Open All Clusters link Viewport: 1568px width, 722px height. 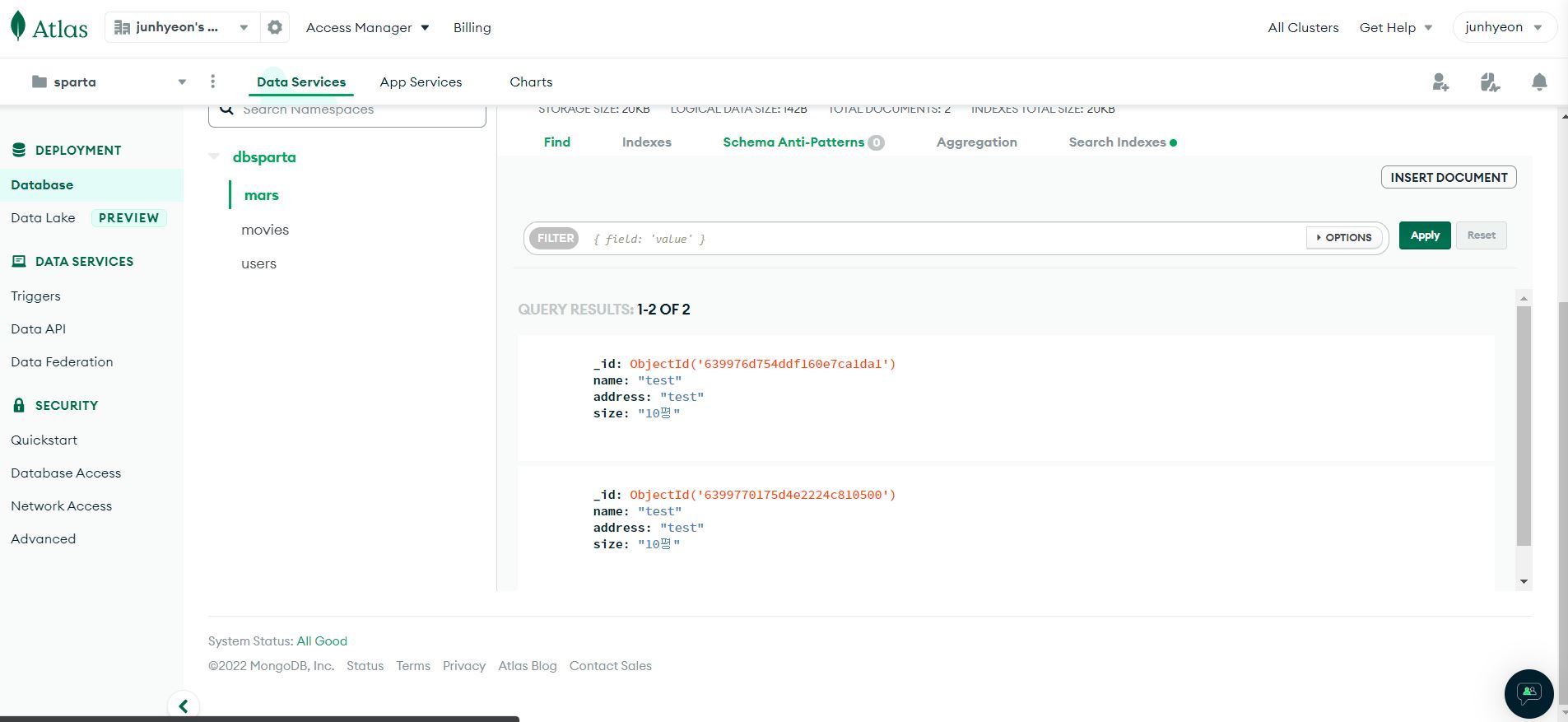1303,27
